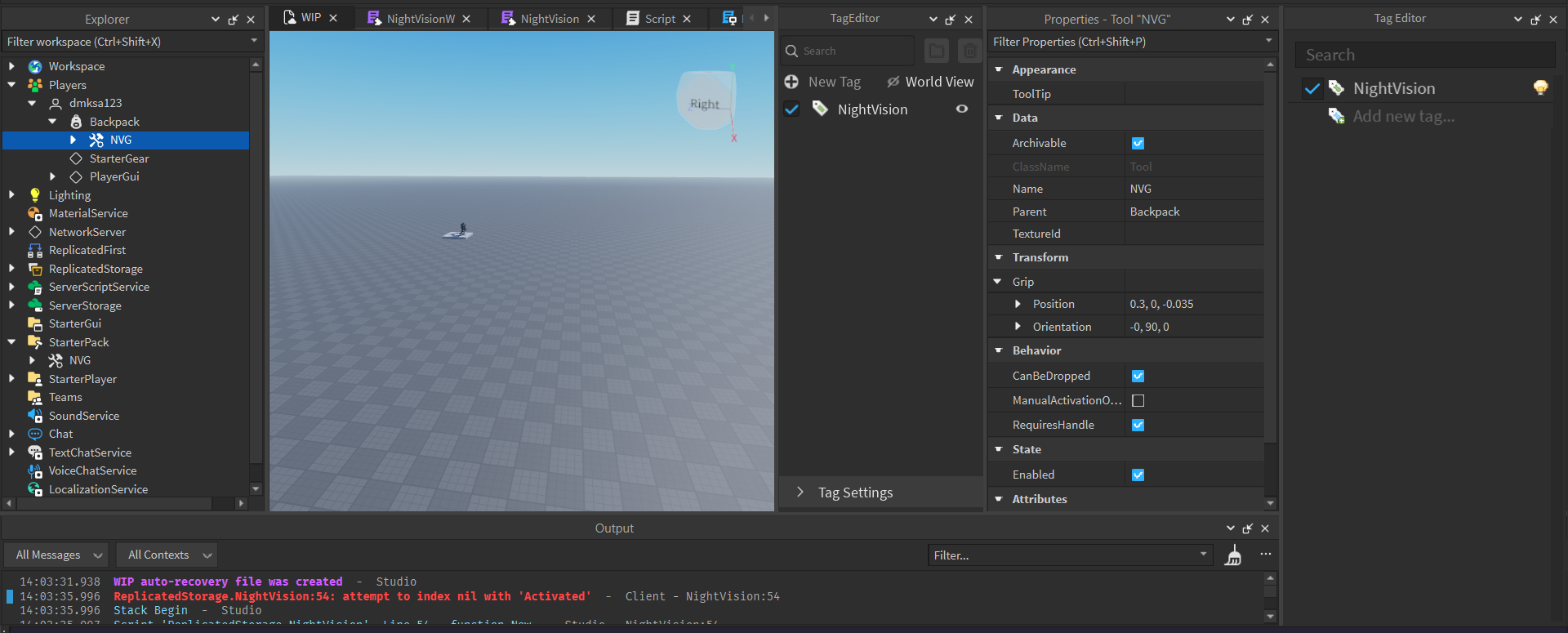The width and height of the screenshot is (1568, 633).
Task: Click the Players service icon
Action: click(x=35, y=85)
